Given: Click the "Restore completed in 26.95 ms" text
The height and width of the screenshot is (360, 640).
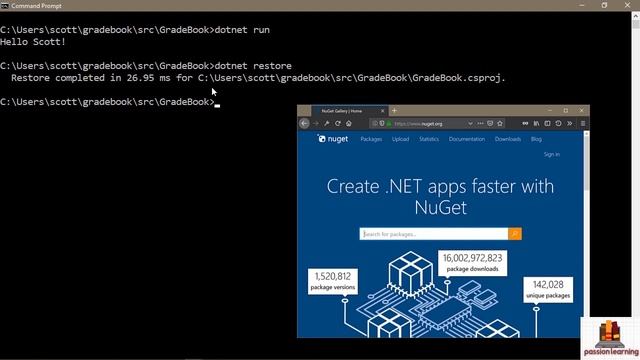Looking at the screenshot, I should tap(91, 78).
